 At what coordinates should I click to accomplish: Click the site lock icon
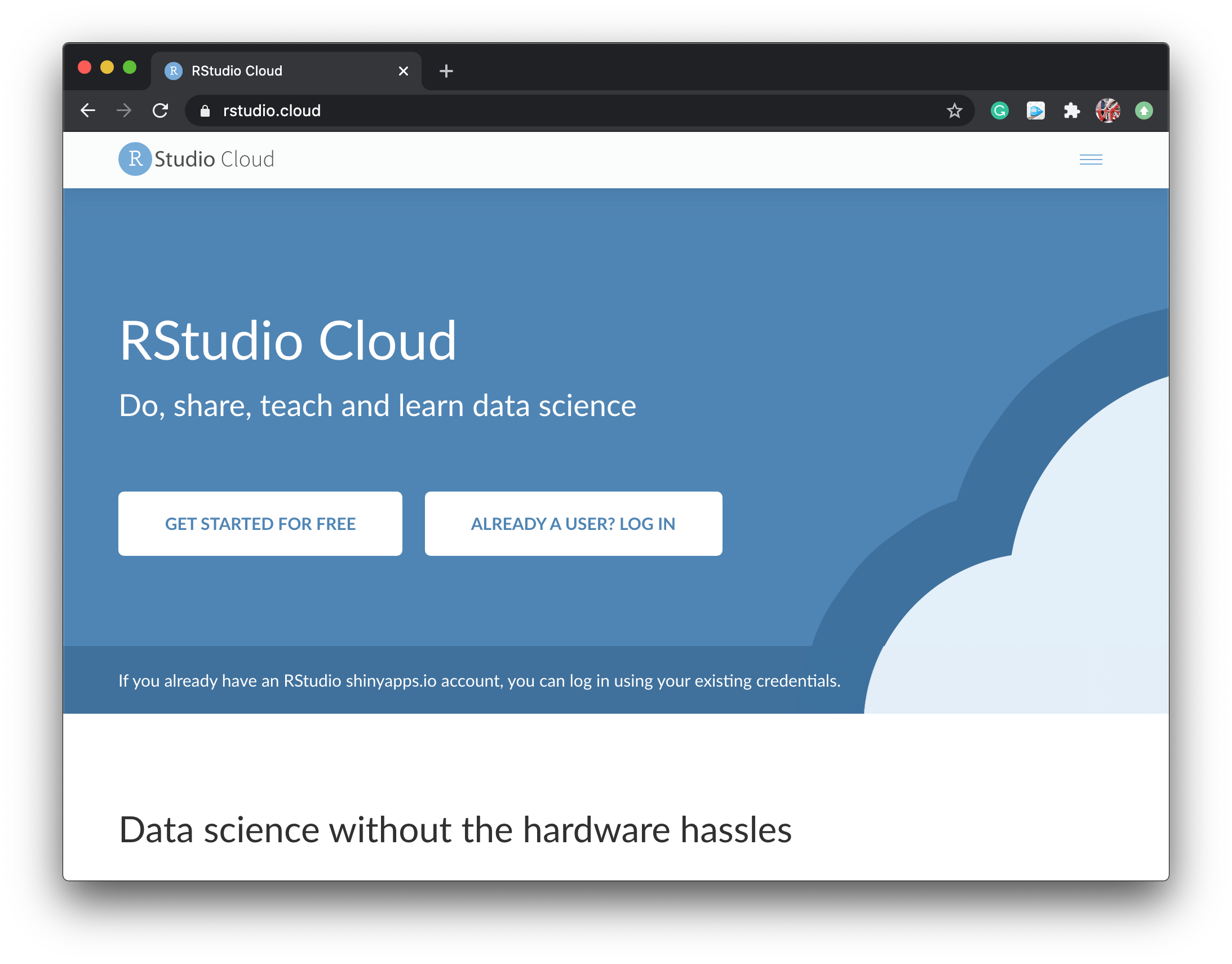tap(205, 111)
